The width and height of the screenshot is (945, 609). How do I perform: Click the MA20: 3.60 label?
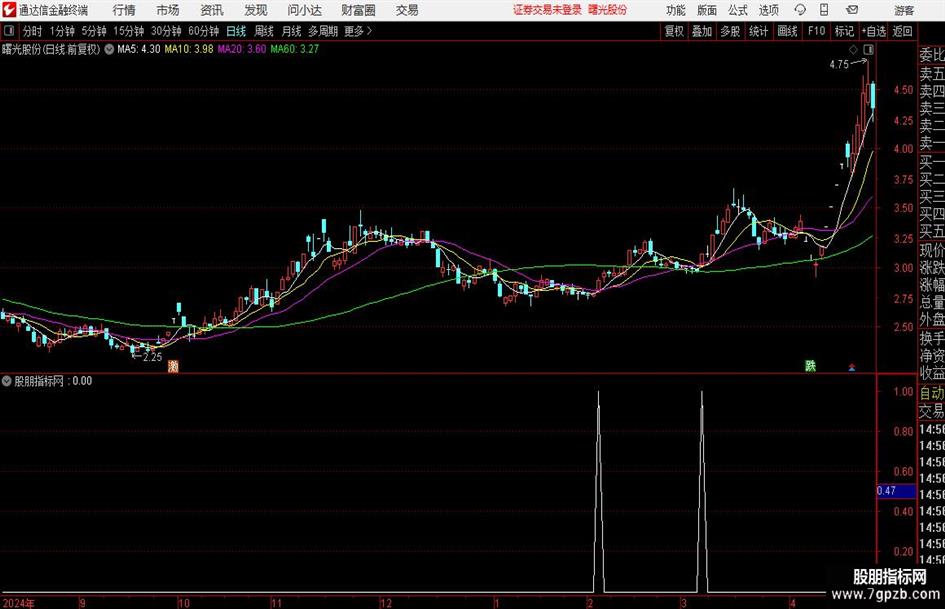click(x=242, y=49)
